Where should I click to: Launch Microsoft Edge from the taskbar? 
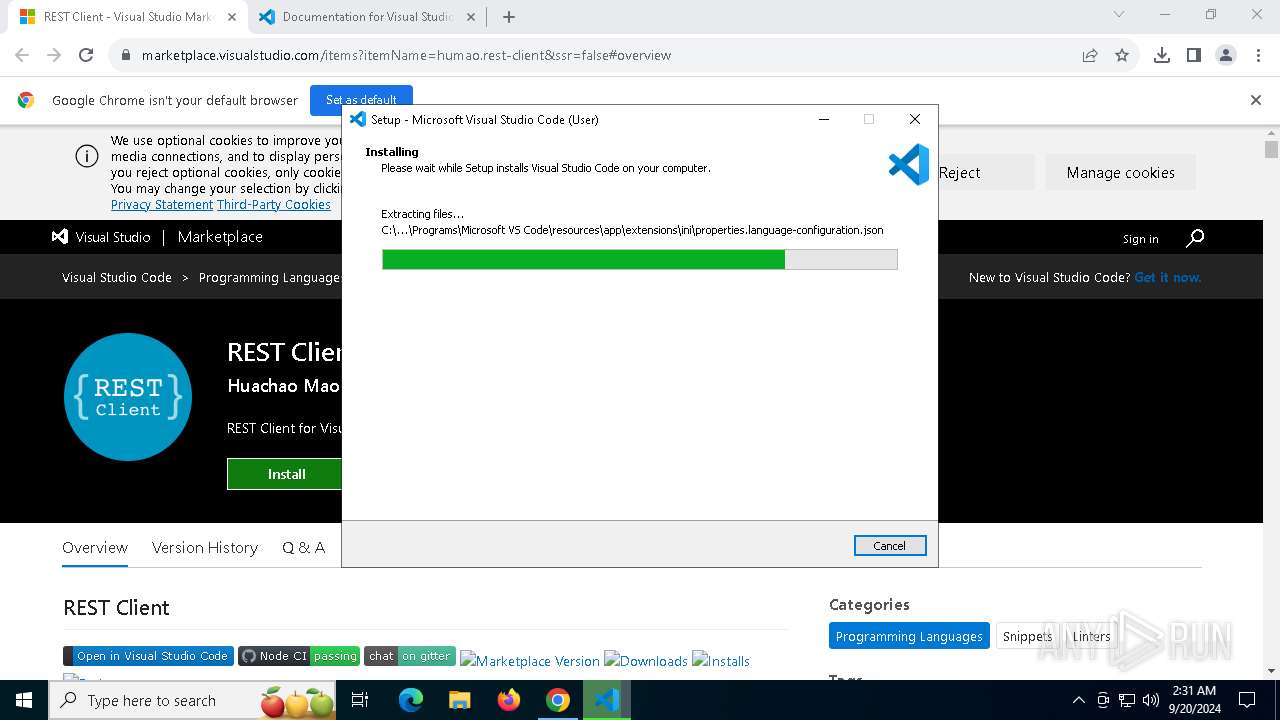point(411,700)
